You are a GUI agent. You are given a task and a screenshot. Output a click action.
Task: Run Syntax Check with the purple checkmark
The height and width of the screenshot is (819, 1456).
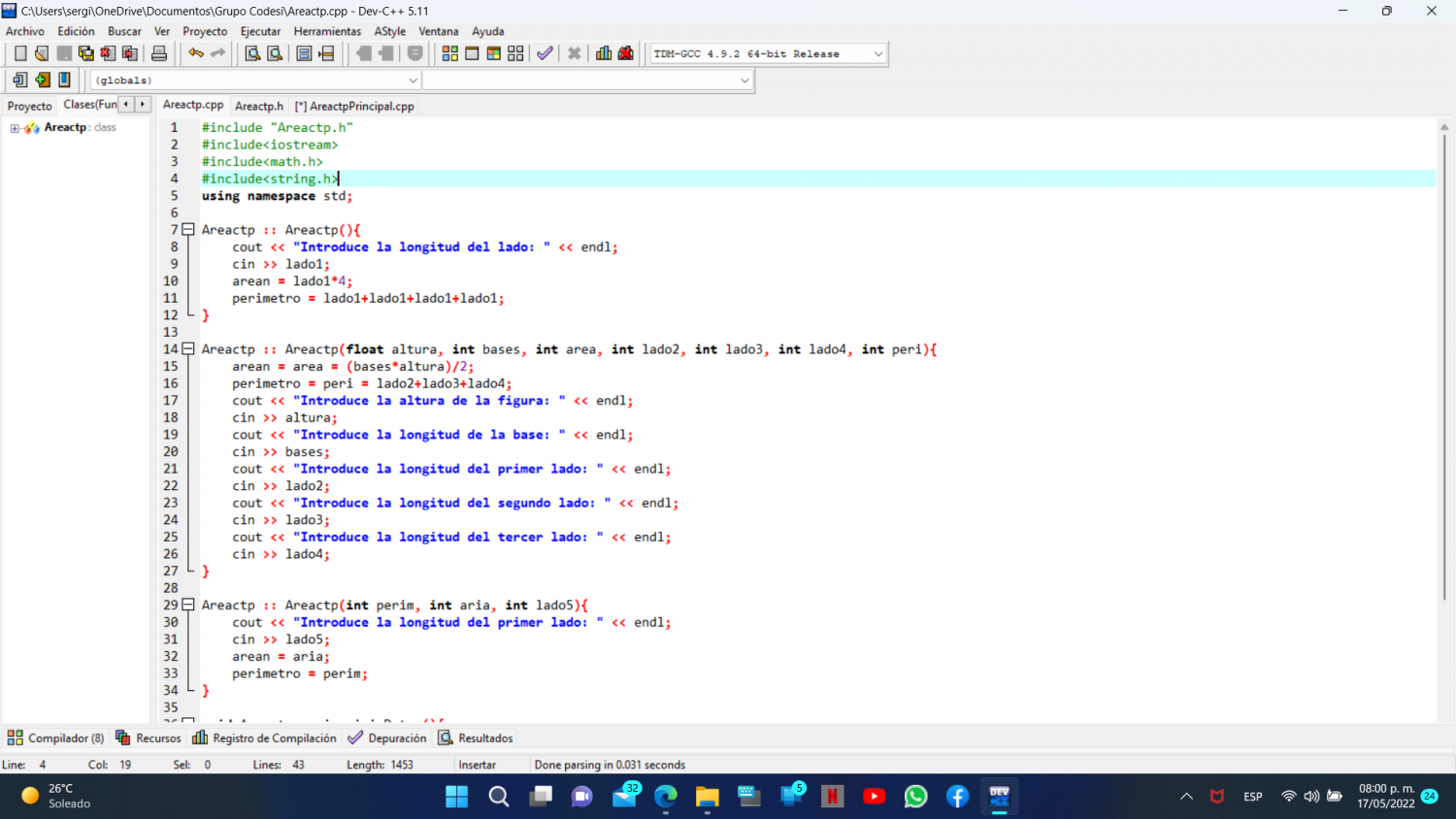pyautogui.click(x=546, y=53)
